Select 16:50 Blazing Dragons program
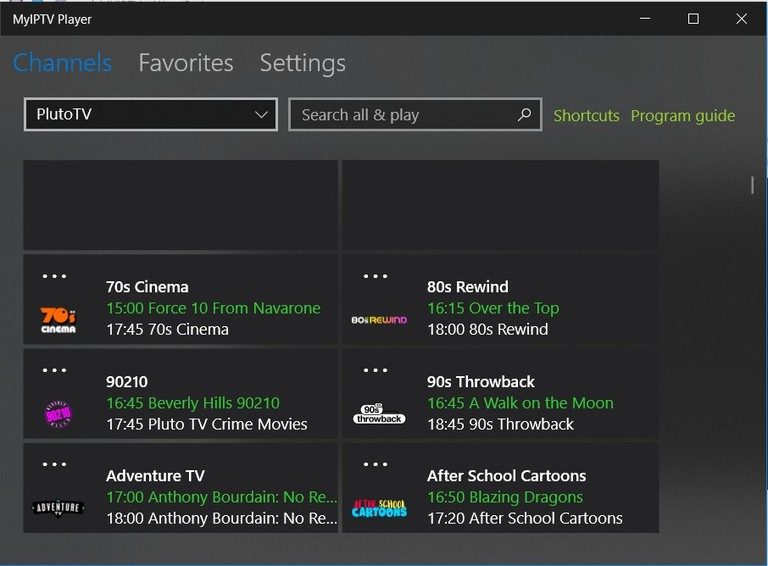 [505, 497]
